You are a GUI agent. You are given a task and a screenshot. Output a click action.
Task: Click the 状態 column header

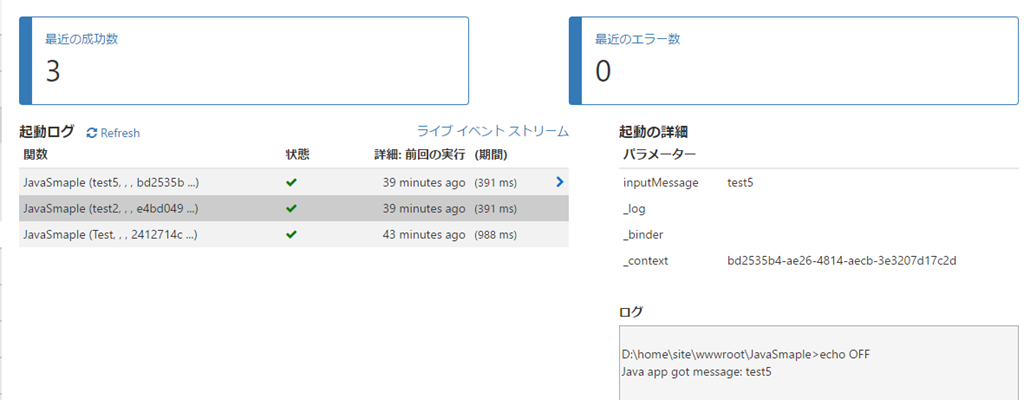point(297,154)
